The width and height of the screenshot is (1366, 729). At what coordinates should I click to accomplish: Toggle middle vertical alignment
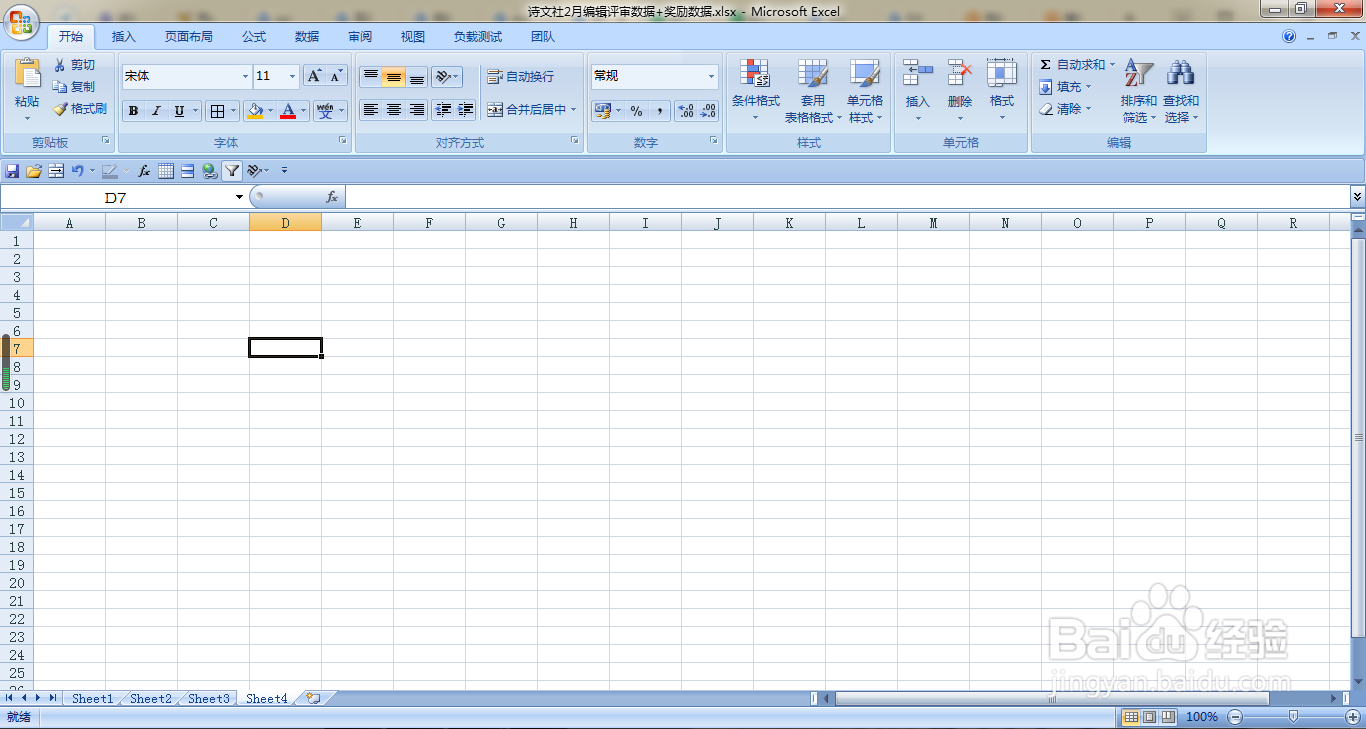tap(394, 76)
